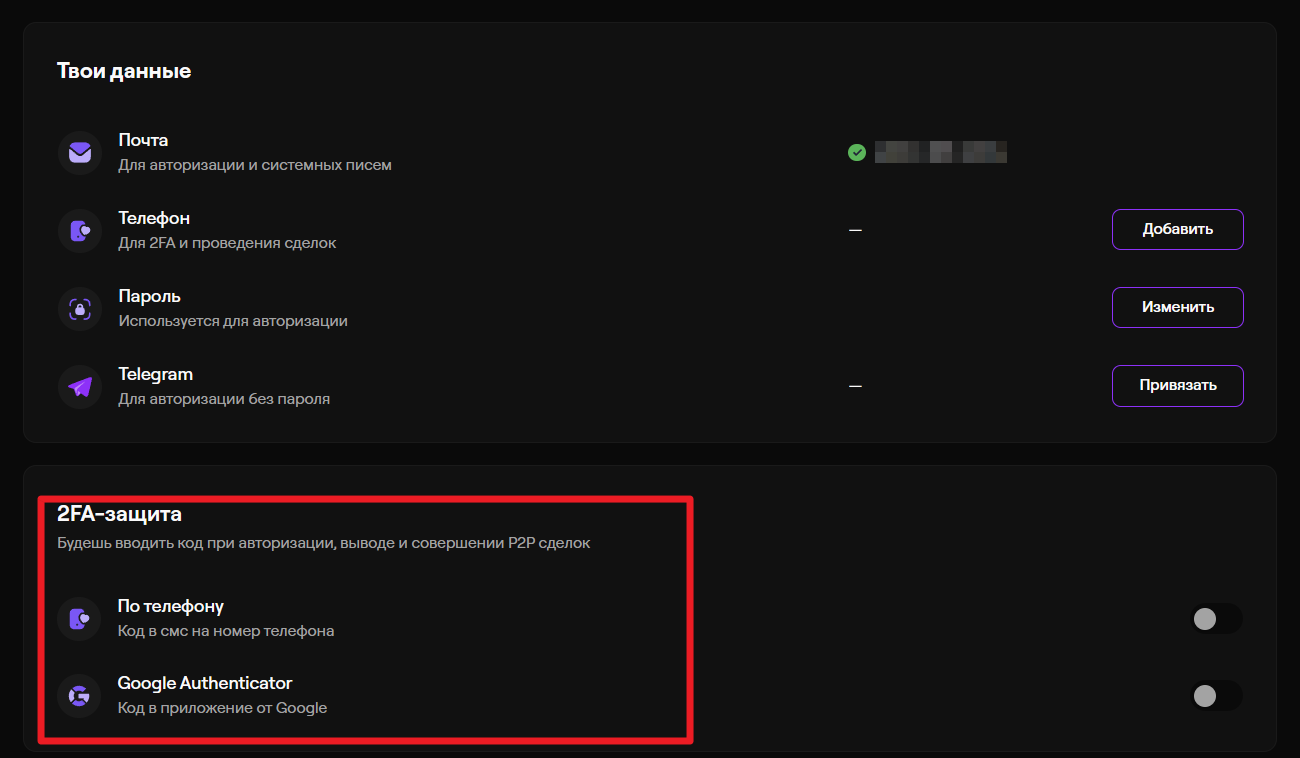Click the Привязать button for Telegram
This screenshot has width=1300, height=758.
1178,386
